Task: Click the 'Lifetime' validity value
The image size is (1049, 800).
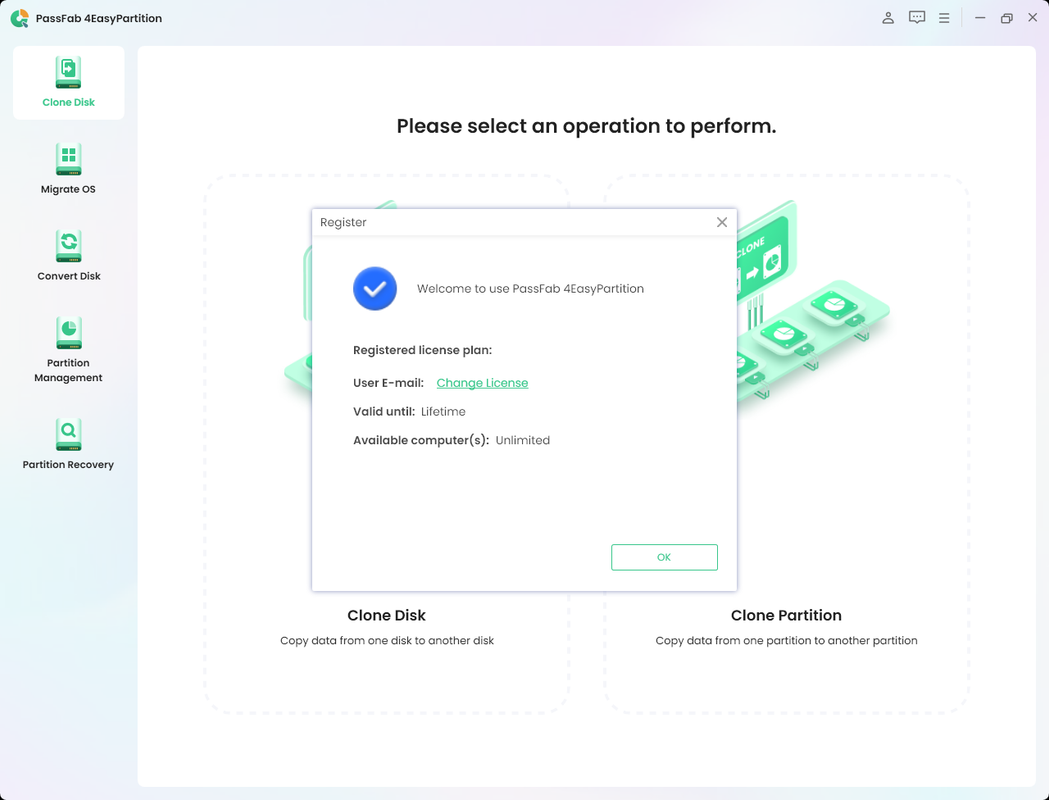Action: (443, 411)
